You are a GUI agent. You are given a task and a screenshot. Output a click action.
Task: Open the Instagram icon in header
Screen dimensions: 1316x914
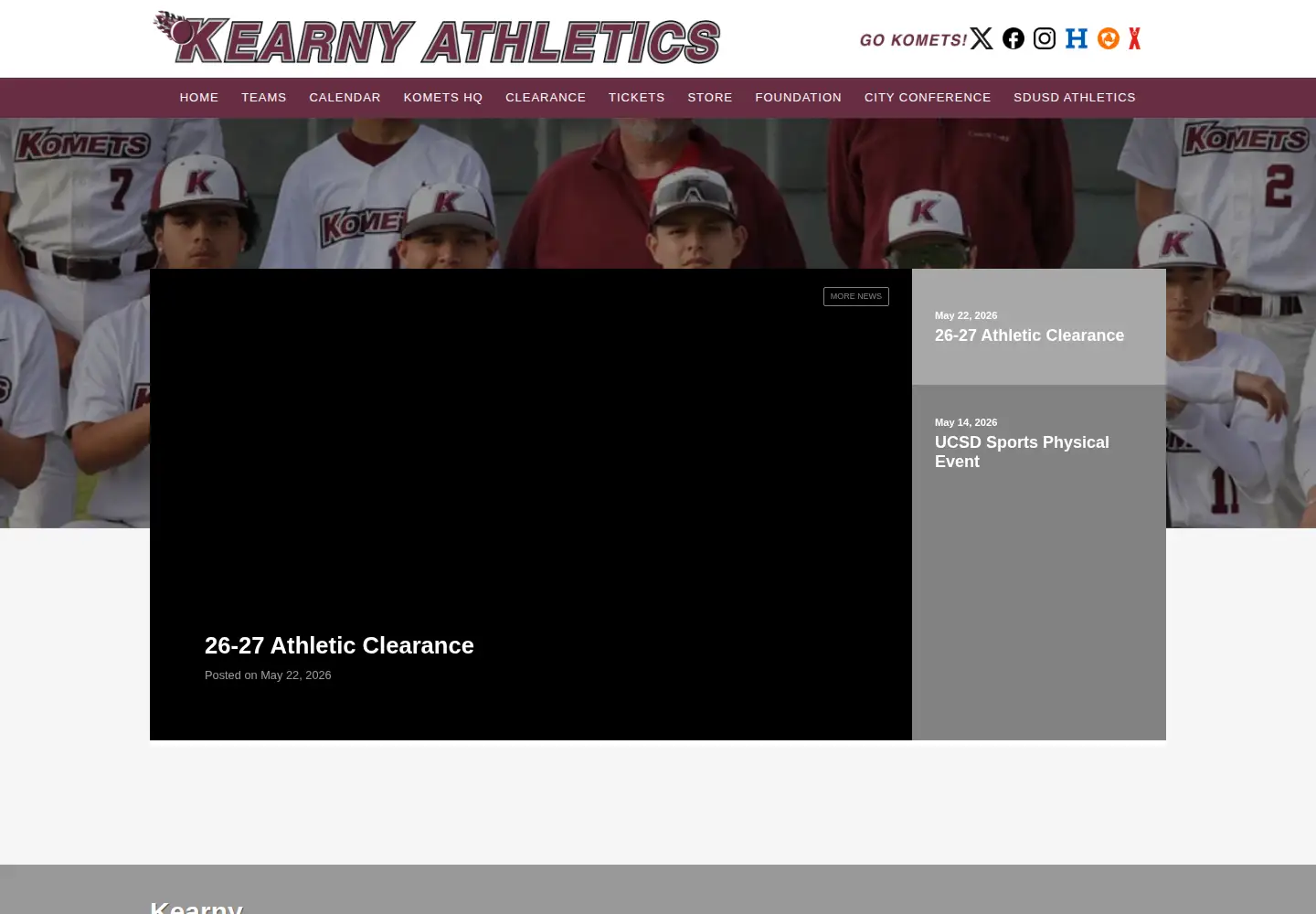[1045, 38]
